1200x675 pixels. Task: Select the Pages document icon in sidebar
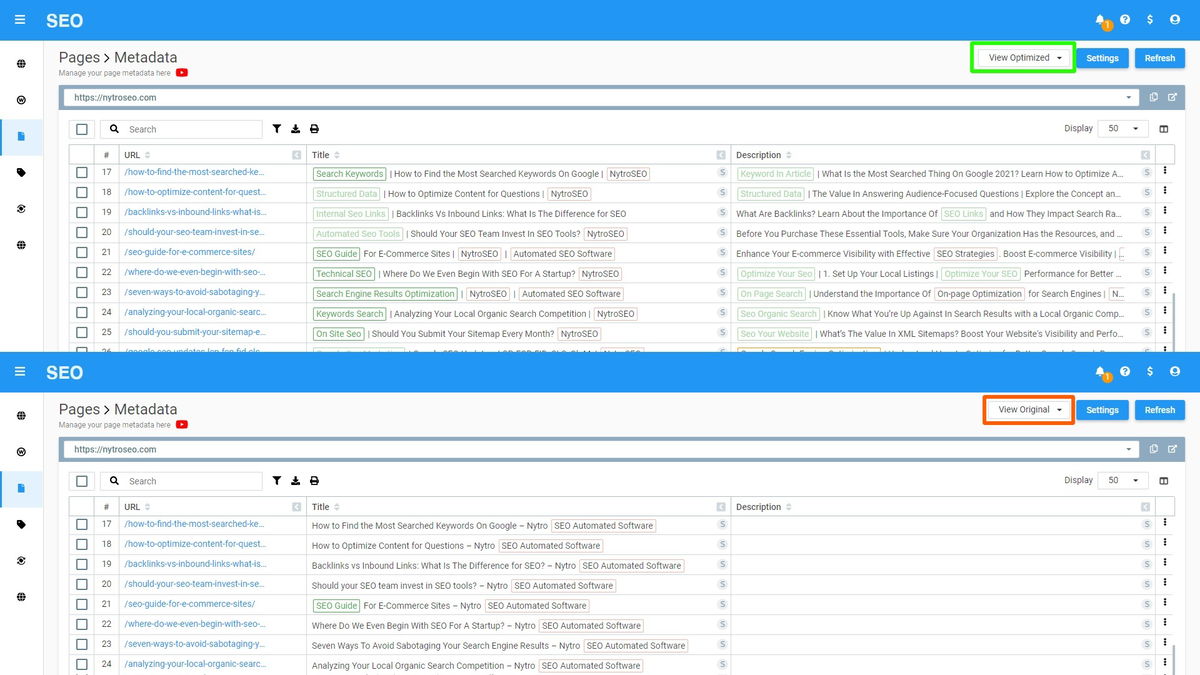[21, 134]
